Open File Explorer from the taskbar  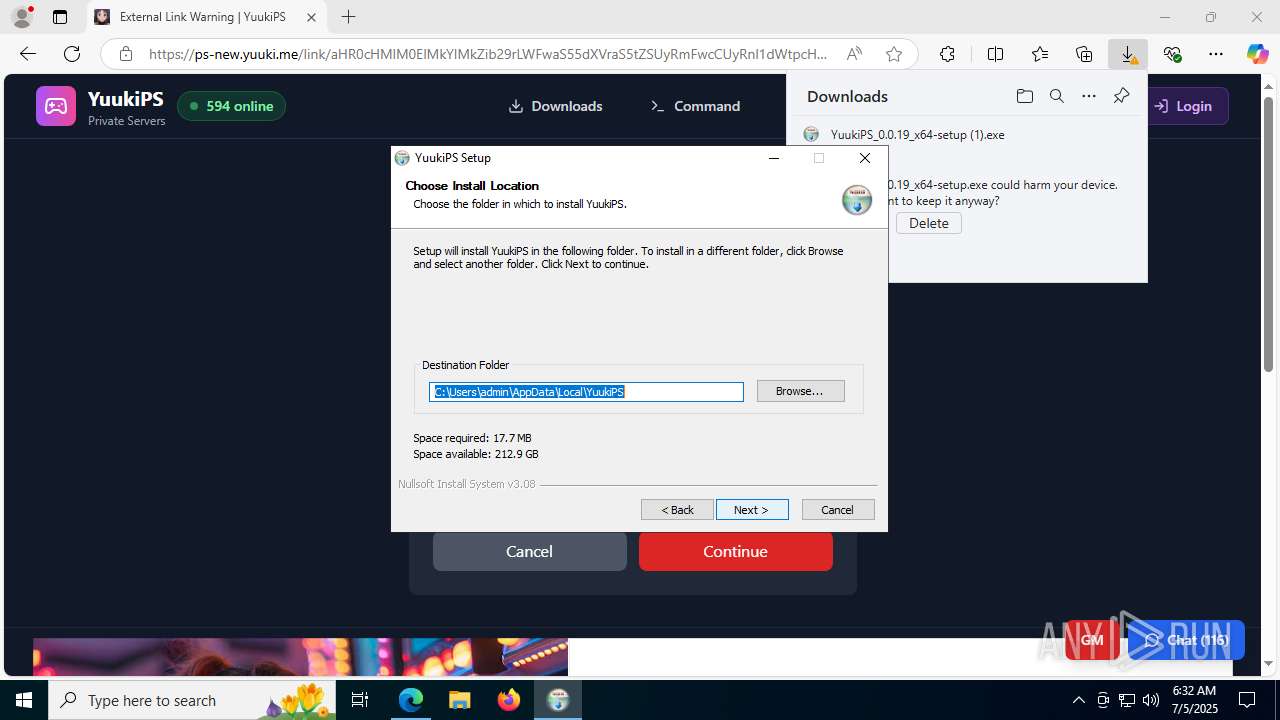click(x=459, y=700)
